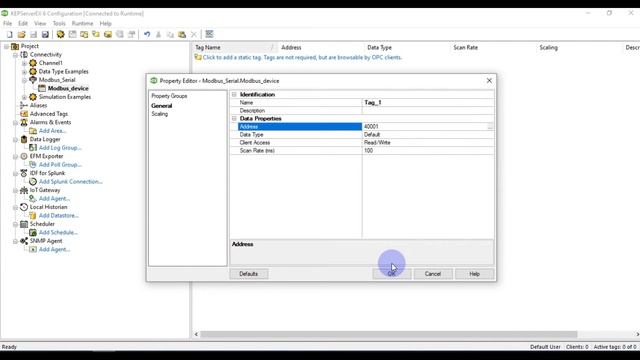Click the Data Logger icon
Screen dimensions: 640x360
tap(24, 139)
